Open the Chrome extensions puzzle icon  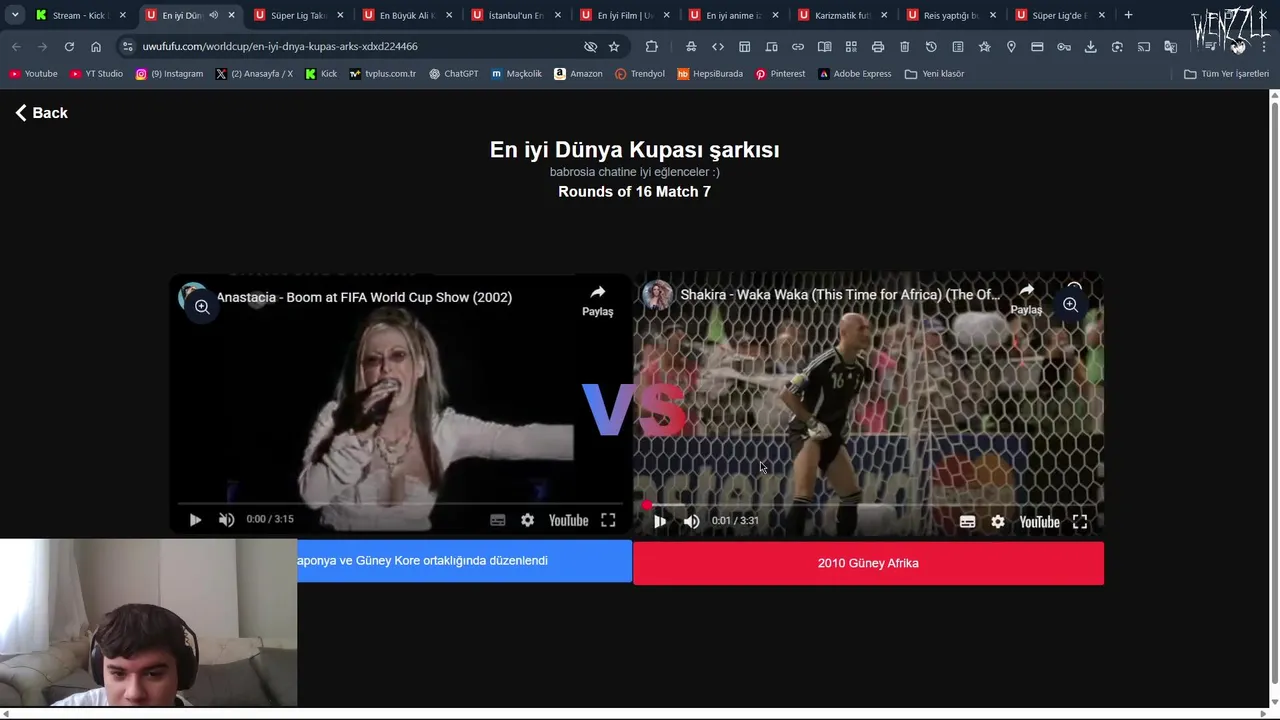coord(652,46)
